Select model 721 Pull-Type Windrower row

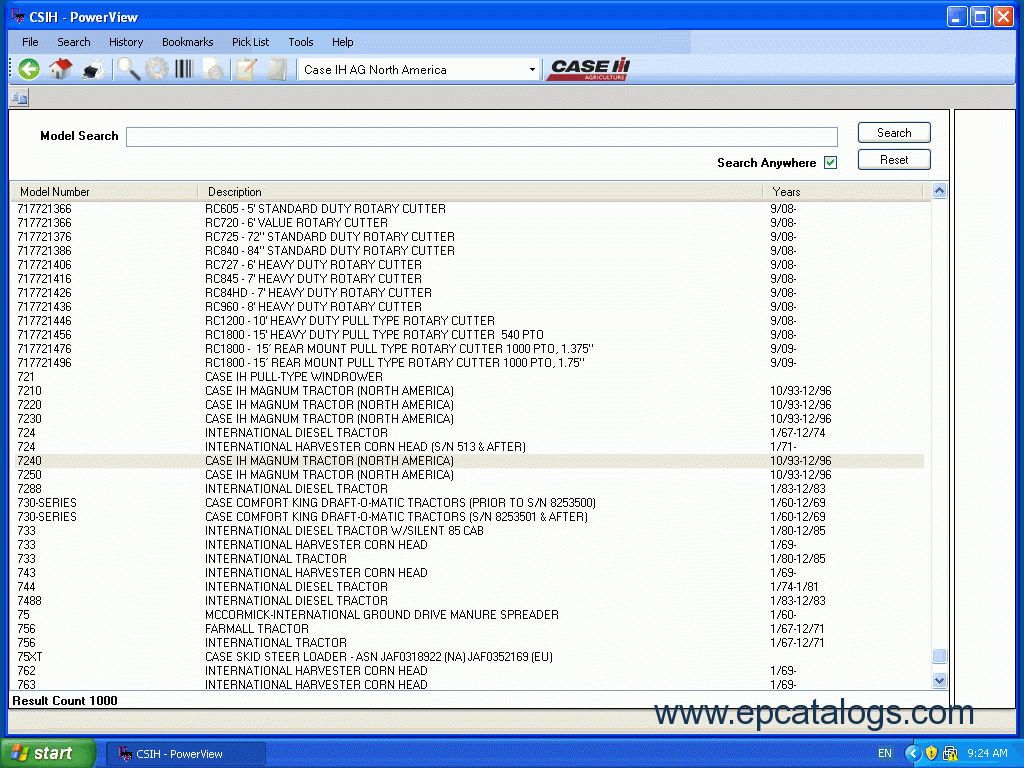[x=470, y=377]
